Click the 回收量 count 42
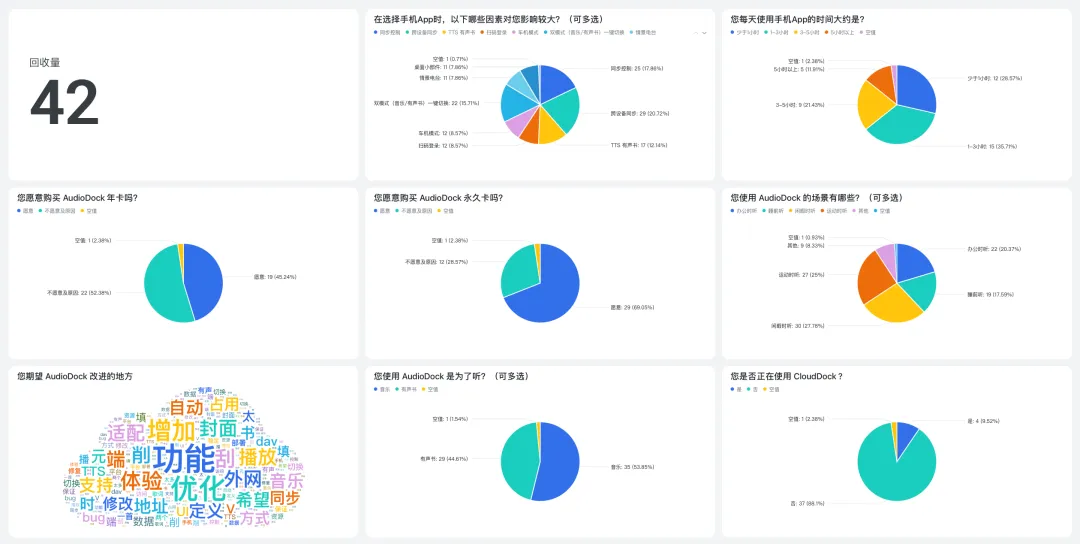Image resolution: width=1080 pixels, height=544 pixels. pos(64,102)
